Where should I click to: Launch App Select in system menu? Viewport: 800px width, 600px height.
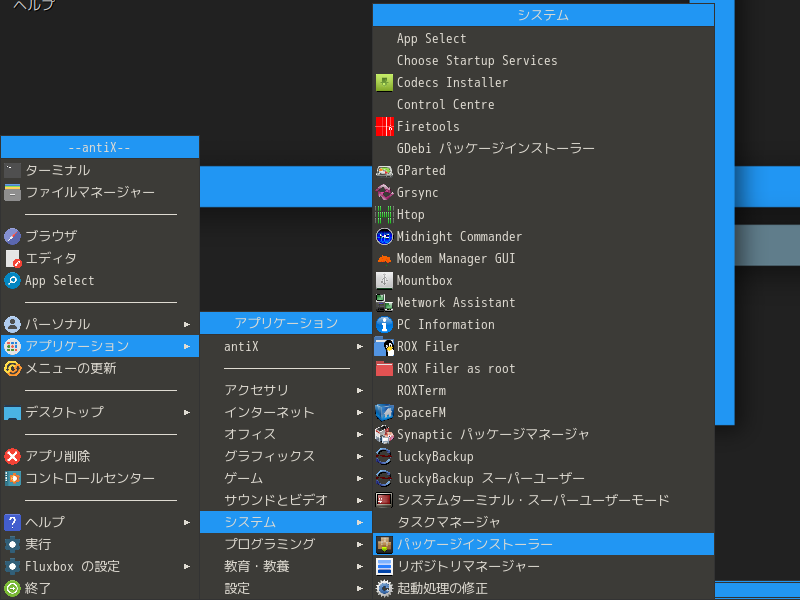click(543, 38)
